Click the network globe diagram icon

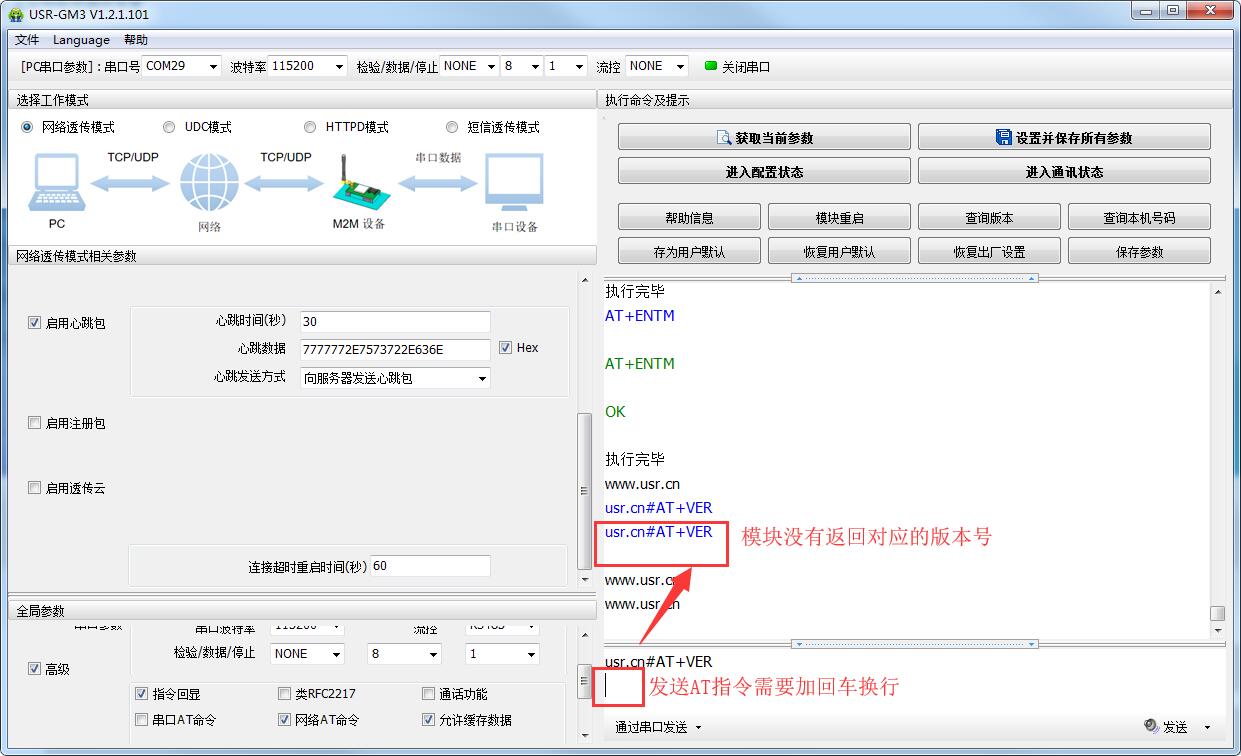(209, 184)
